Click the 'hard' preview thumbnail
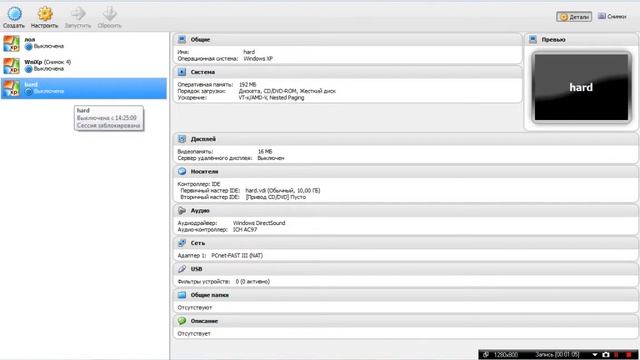The image size is (640, 360). click(x=581, y=87)
